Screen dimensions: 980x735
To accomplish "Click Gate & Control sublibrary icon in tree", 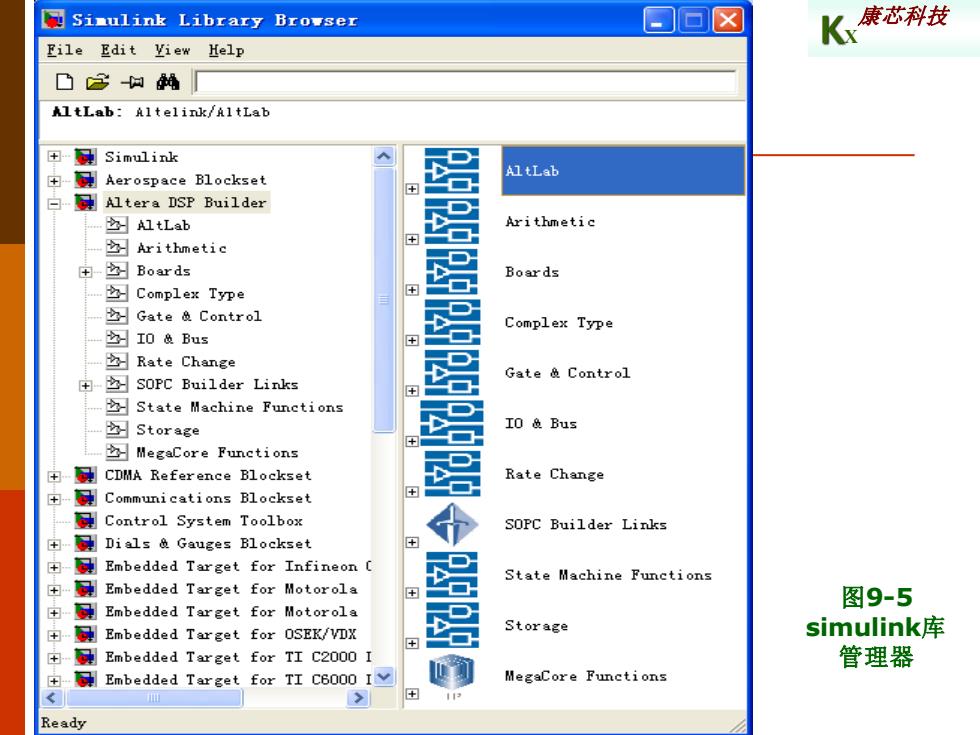I will click(x=116, y=316).
